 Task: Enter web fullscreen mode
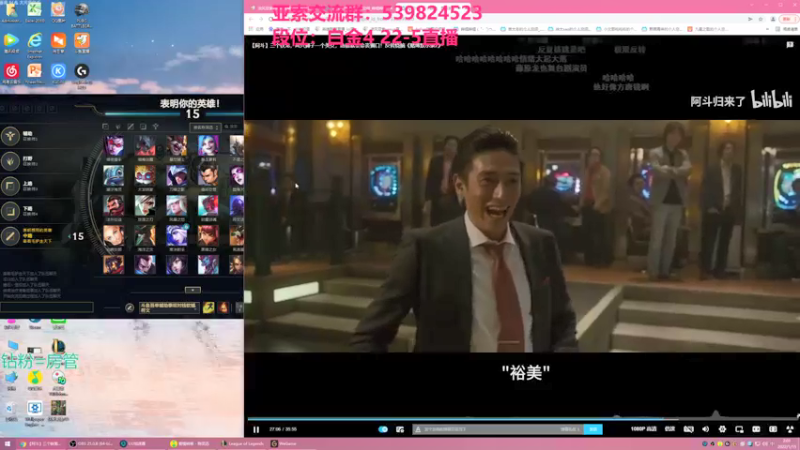[773, 430]
